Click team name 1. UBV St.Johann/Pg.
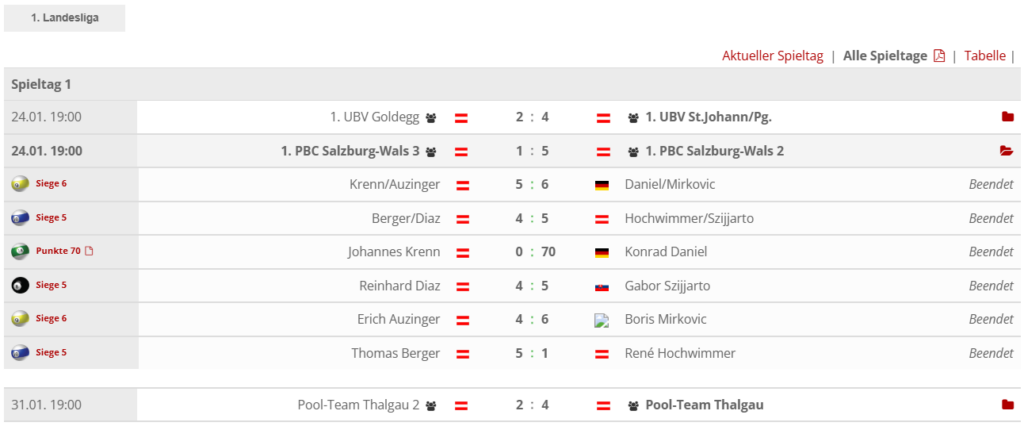Image resolution: width=1024 pixels, height=430 pixels. point(709,117)
